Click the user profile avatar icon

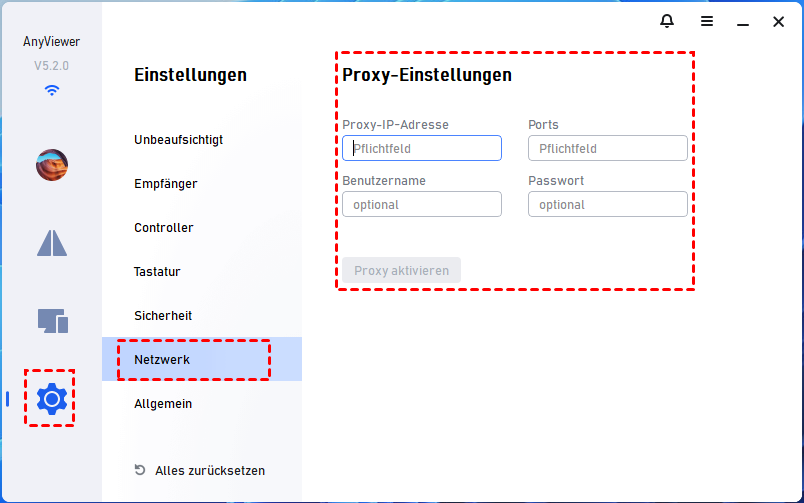click(x=52, y=164)
